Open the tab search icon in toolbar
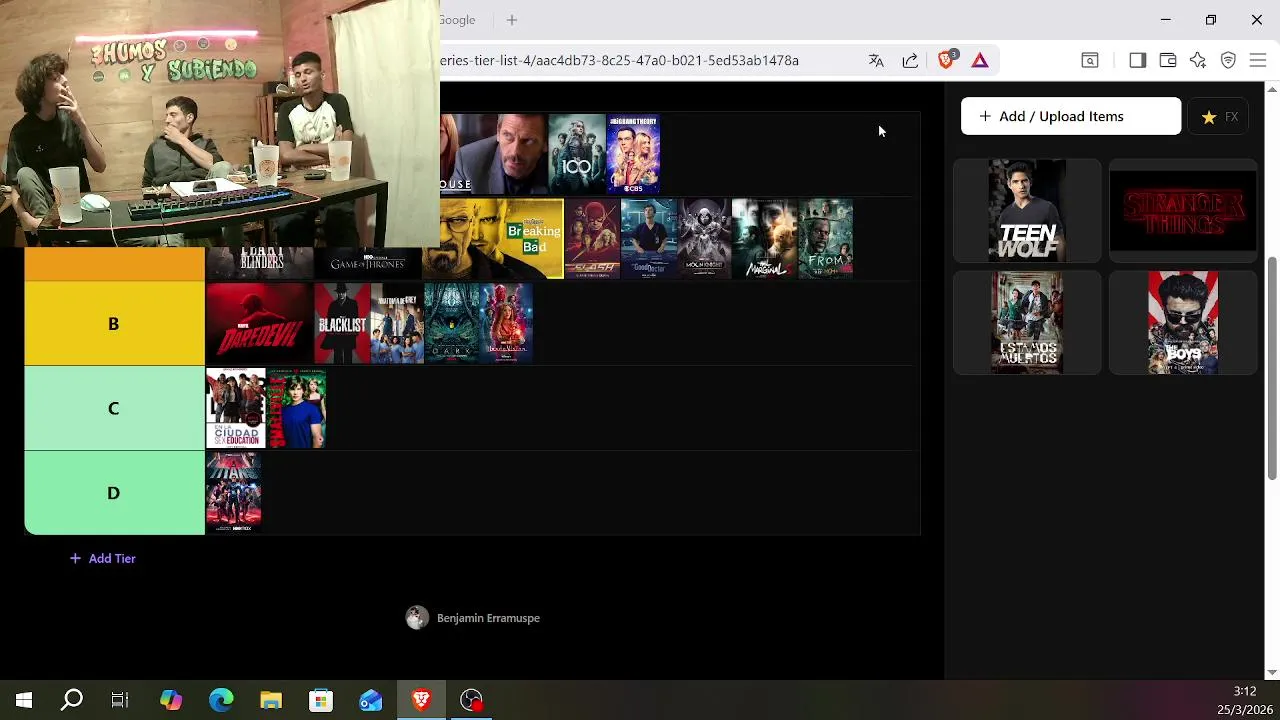This screenshot has height=720, width=1280. (x=1090, y=60)
